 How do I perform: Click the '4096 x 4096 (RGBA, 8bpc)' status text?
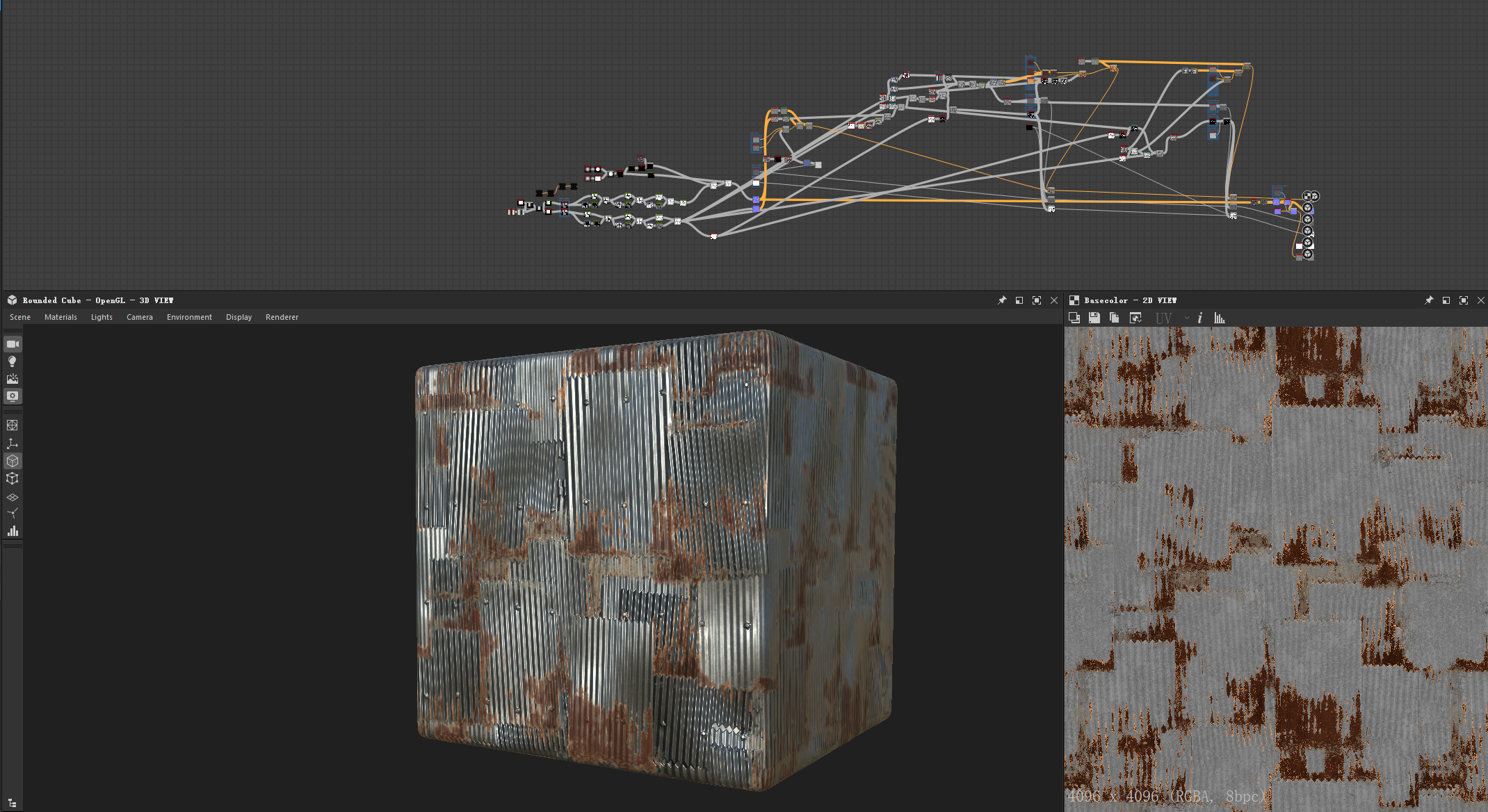1167,797
